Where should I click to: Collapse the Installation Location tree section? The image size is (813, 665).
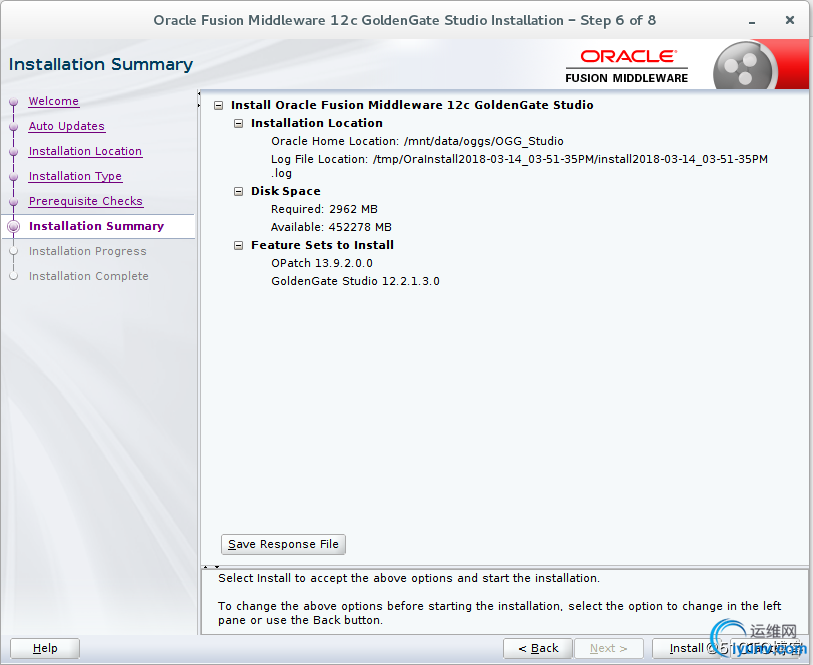[x=239, y=123]
